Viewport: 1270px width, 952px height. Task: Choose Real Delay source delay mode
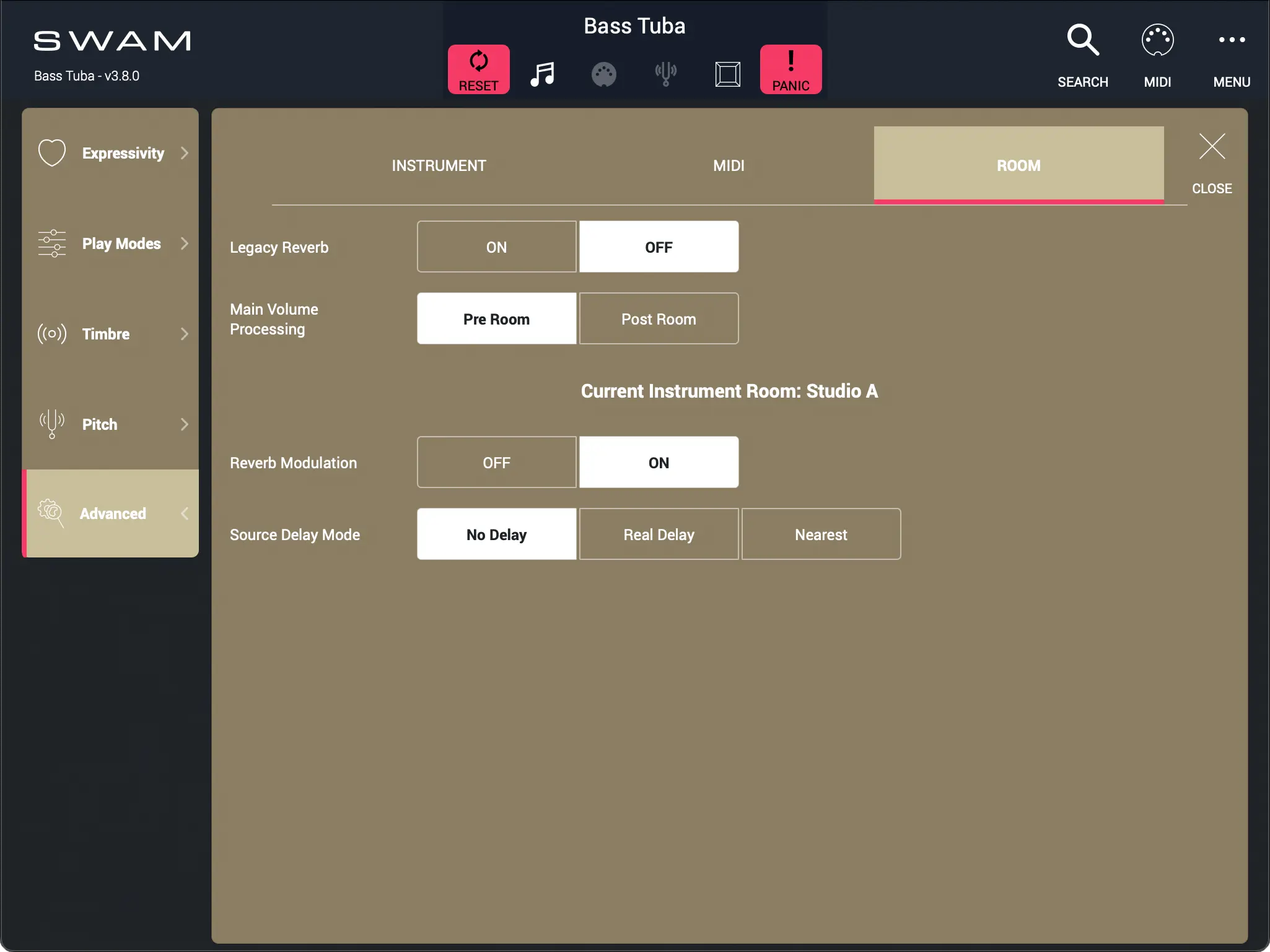(x=659, y=535)
